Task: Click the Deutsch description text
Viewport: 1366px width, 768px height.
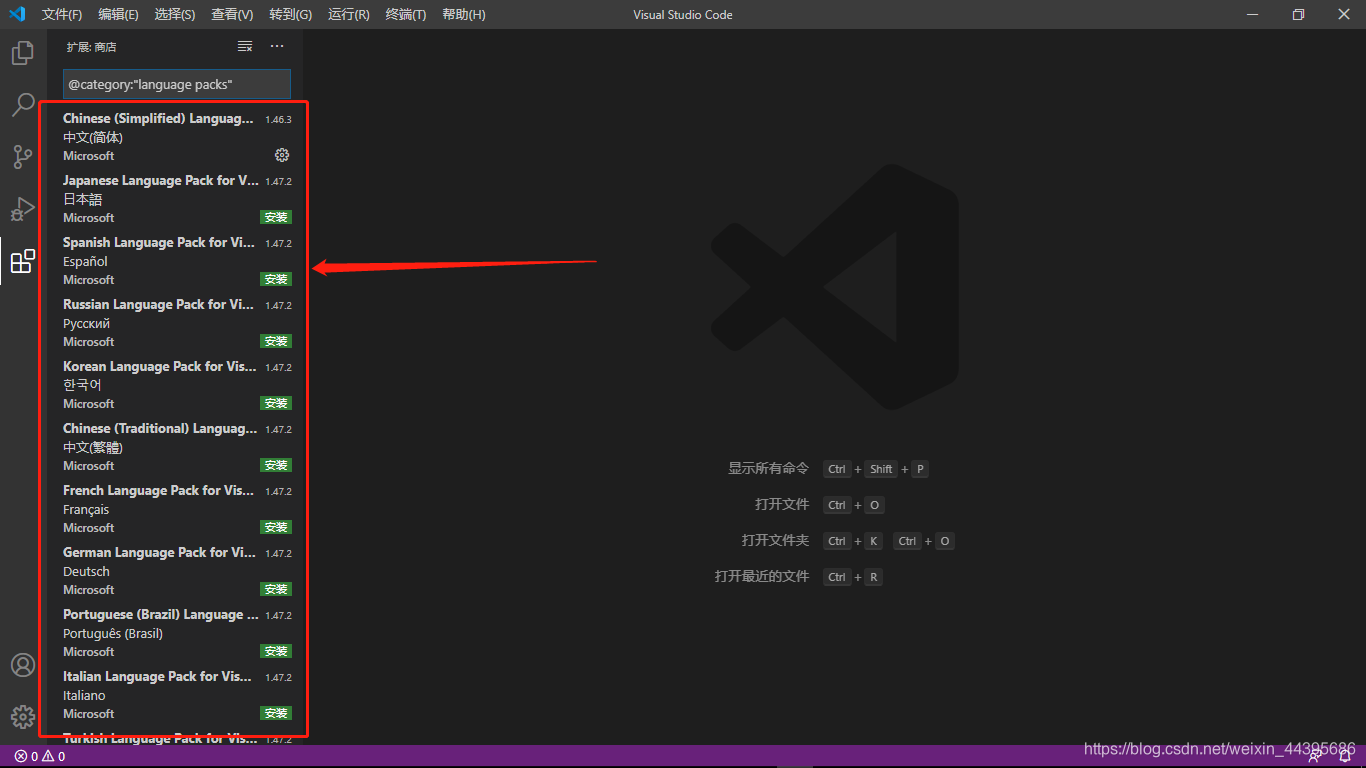Action: [x=87, y=572]
